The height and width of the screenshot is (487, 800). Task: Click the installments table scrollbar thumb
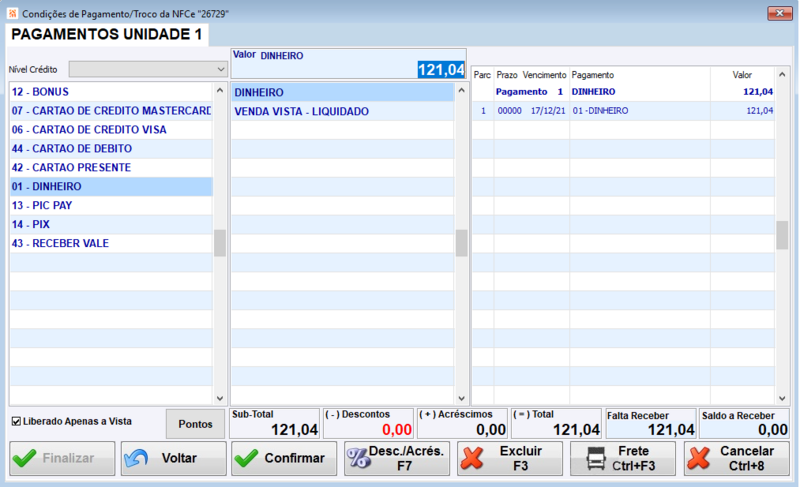tap(782, 235)
